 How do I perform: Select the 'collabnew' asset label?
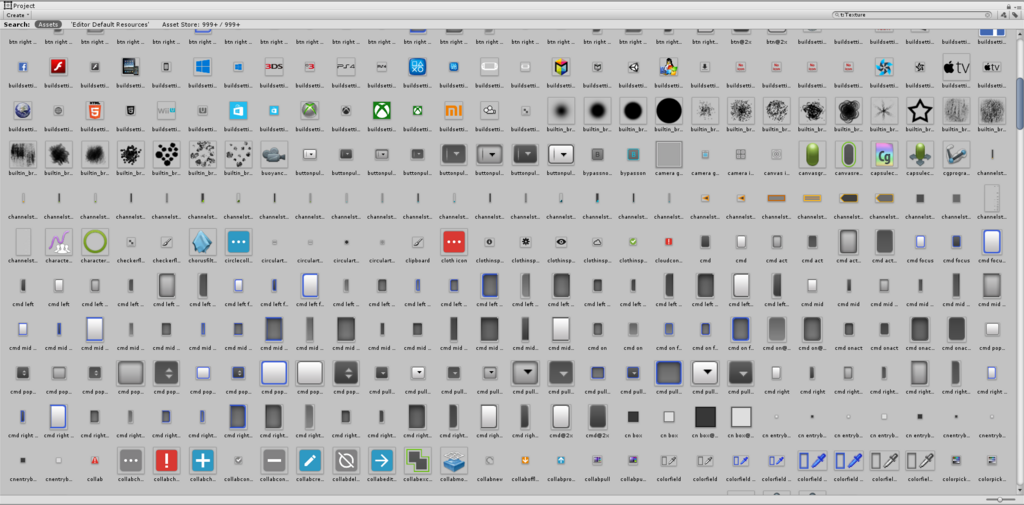pyautogui.click(x=489, y=479)
